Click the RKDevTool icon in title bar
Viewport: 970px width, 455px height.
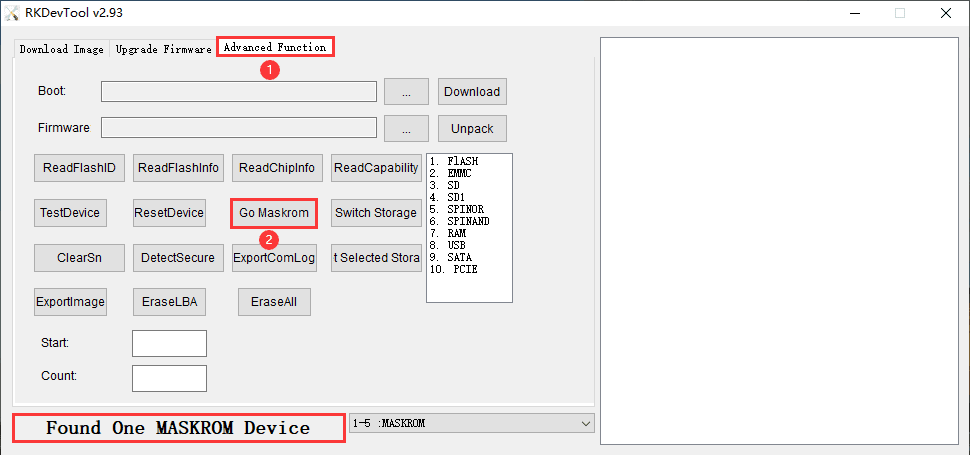tap(13, 13)
